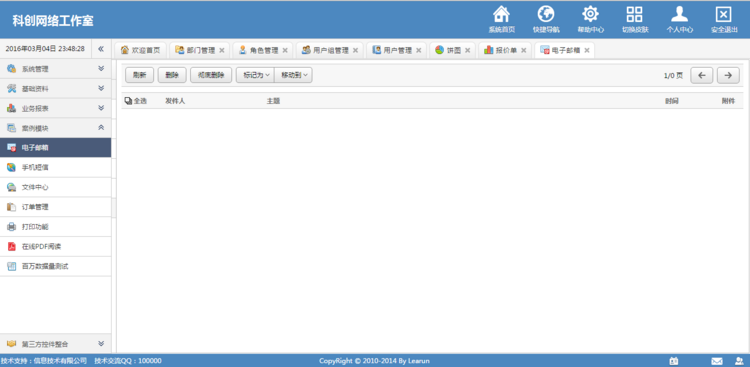Open 打印功能 sidebar item
This screenshot has width=750, height=367.
(x=55, y=227)
